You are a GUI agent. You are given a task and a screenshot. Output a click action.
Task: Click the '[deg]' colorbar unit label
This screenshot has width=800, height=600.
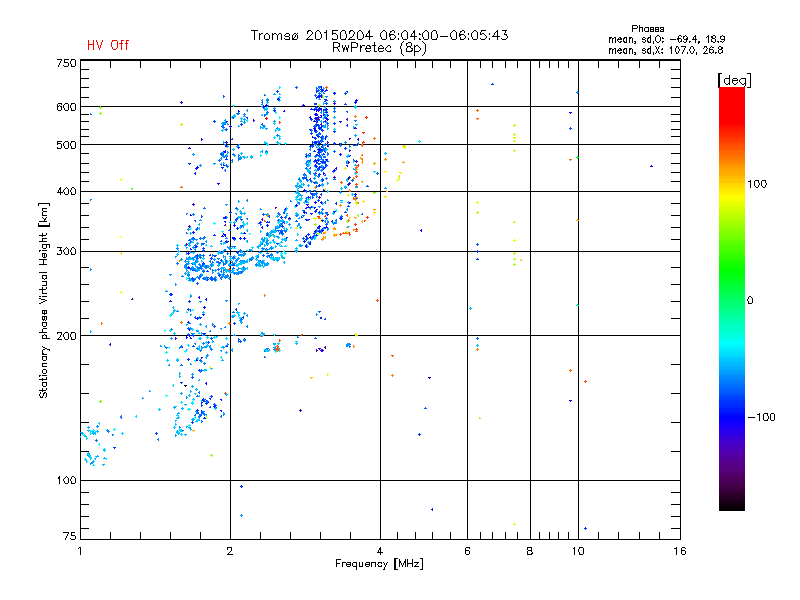point(734,80)
